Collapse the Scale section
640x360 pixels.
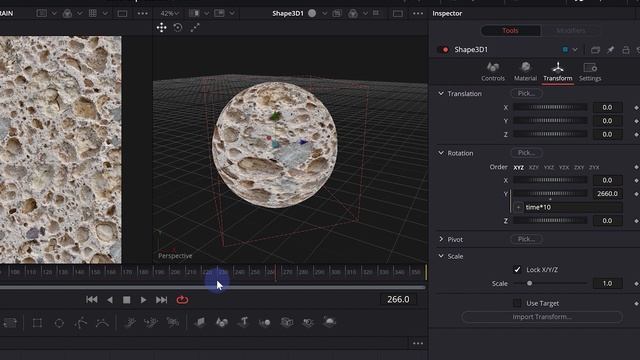coord(441,256)
